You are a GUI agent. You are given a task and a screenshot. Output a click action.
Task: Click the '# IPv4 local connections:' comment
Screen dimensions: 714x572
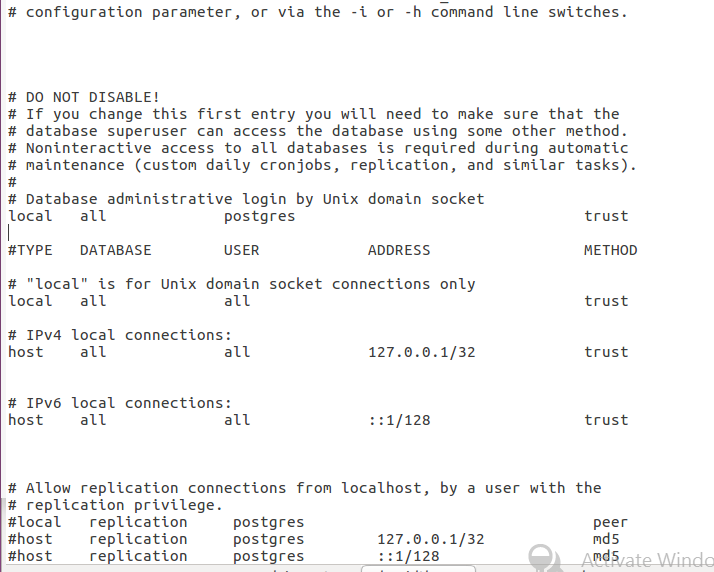pos(120,335)
